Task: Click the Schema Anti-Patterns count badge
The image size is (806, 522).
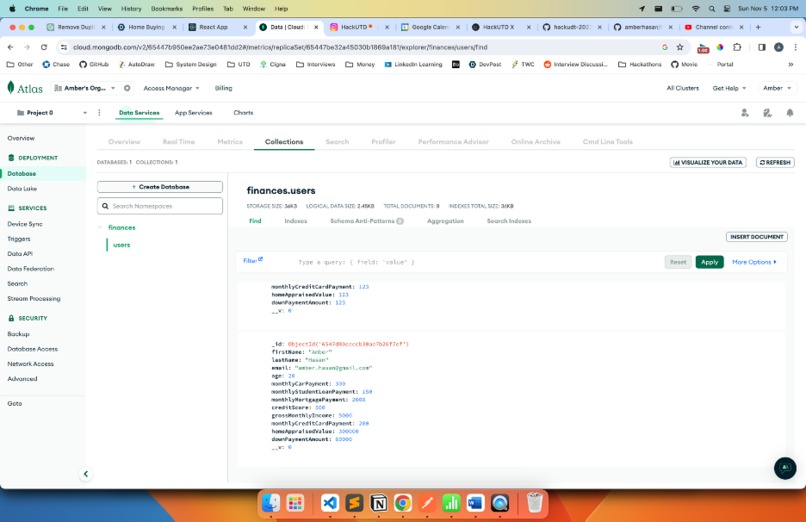Action: click(400, 221)
